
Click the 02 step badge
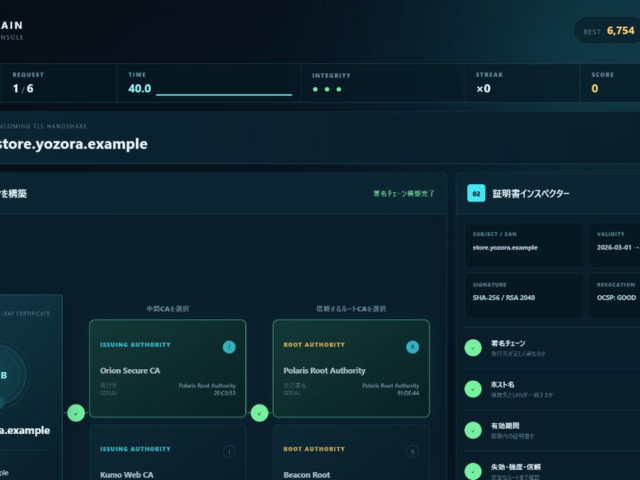tap(476, 193)
